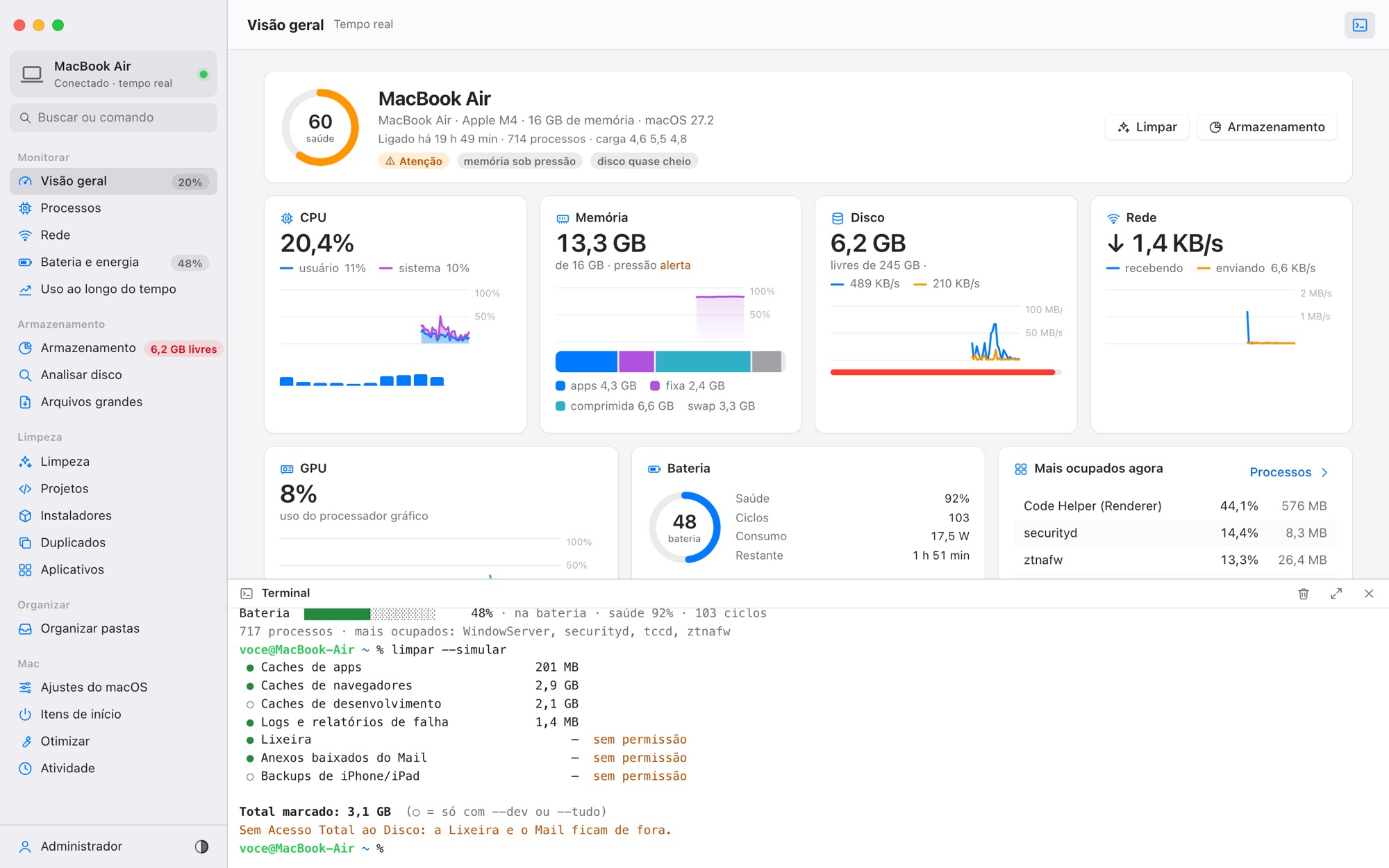The width and height of the screenshot is (1389, 868).
Task: Click the Atividade clock icon
Action: coord(26,769)
